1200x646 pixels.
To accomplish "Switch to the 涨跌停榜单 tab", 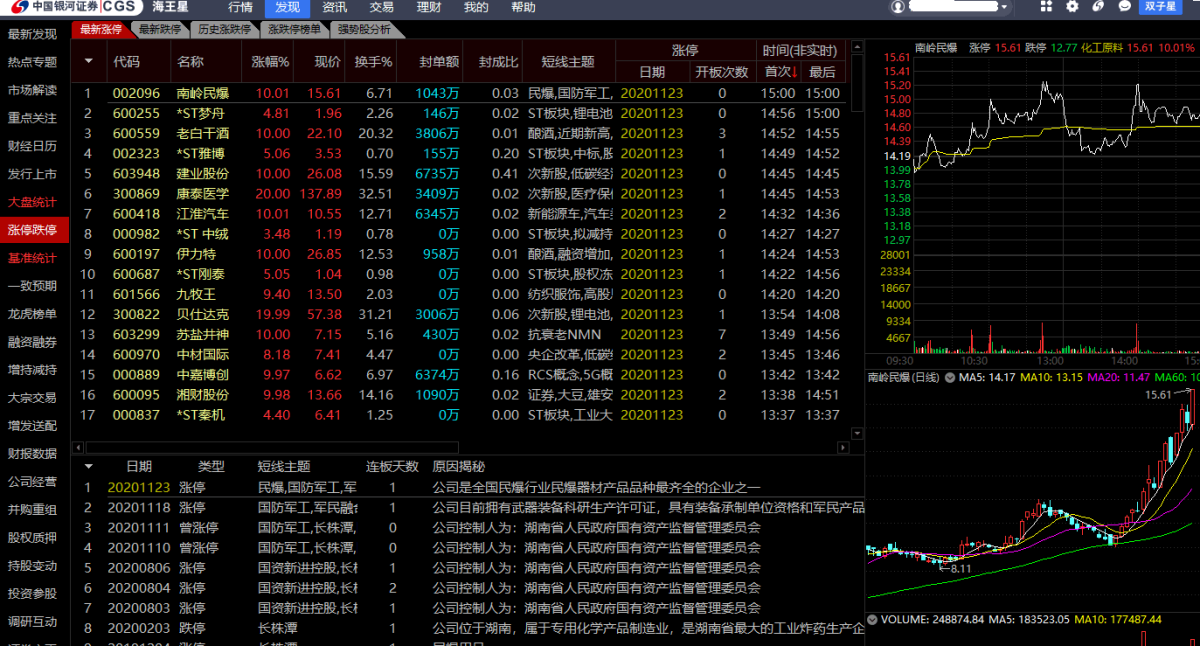I will pyautogui.click(x=294, y=29).
